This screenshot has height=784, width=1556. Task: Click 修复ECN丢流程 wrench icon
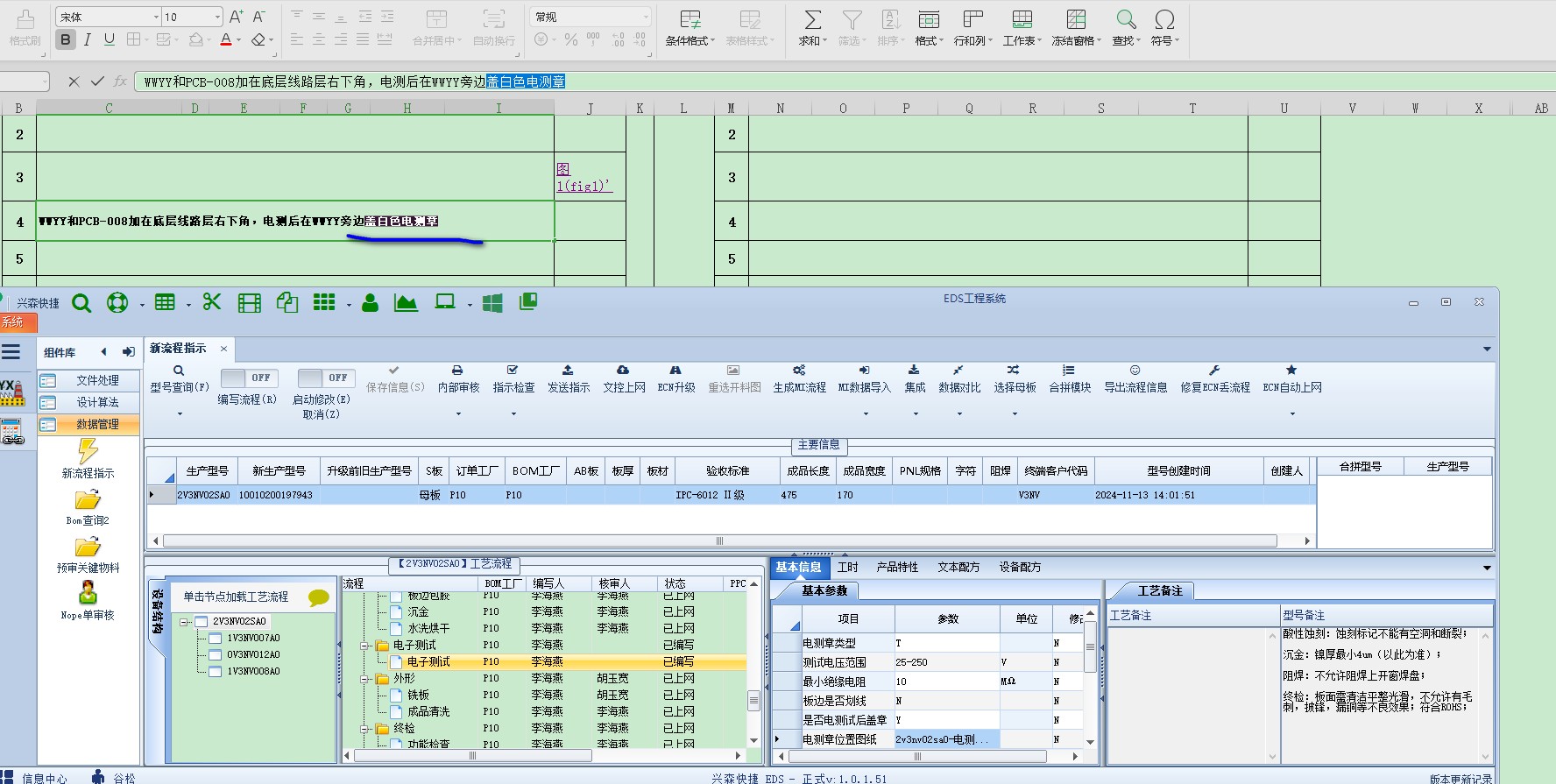(1214, 371)
